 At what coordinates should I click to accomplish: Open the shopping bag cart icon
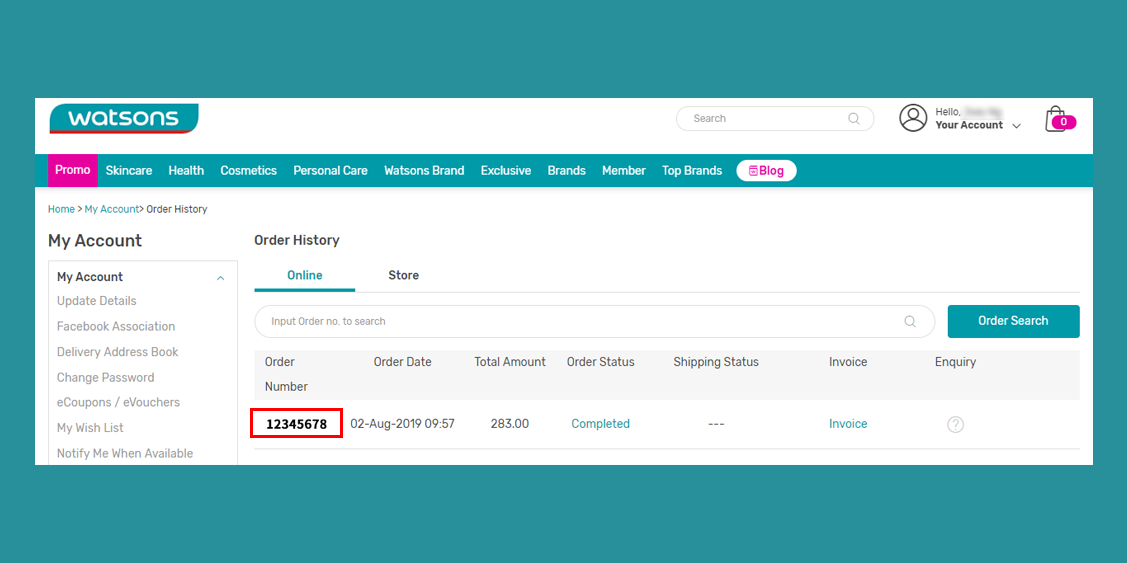point(1057,120)
